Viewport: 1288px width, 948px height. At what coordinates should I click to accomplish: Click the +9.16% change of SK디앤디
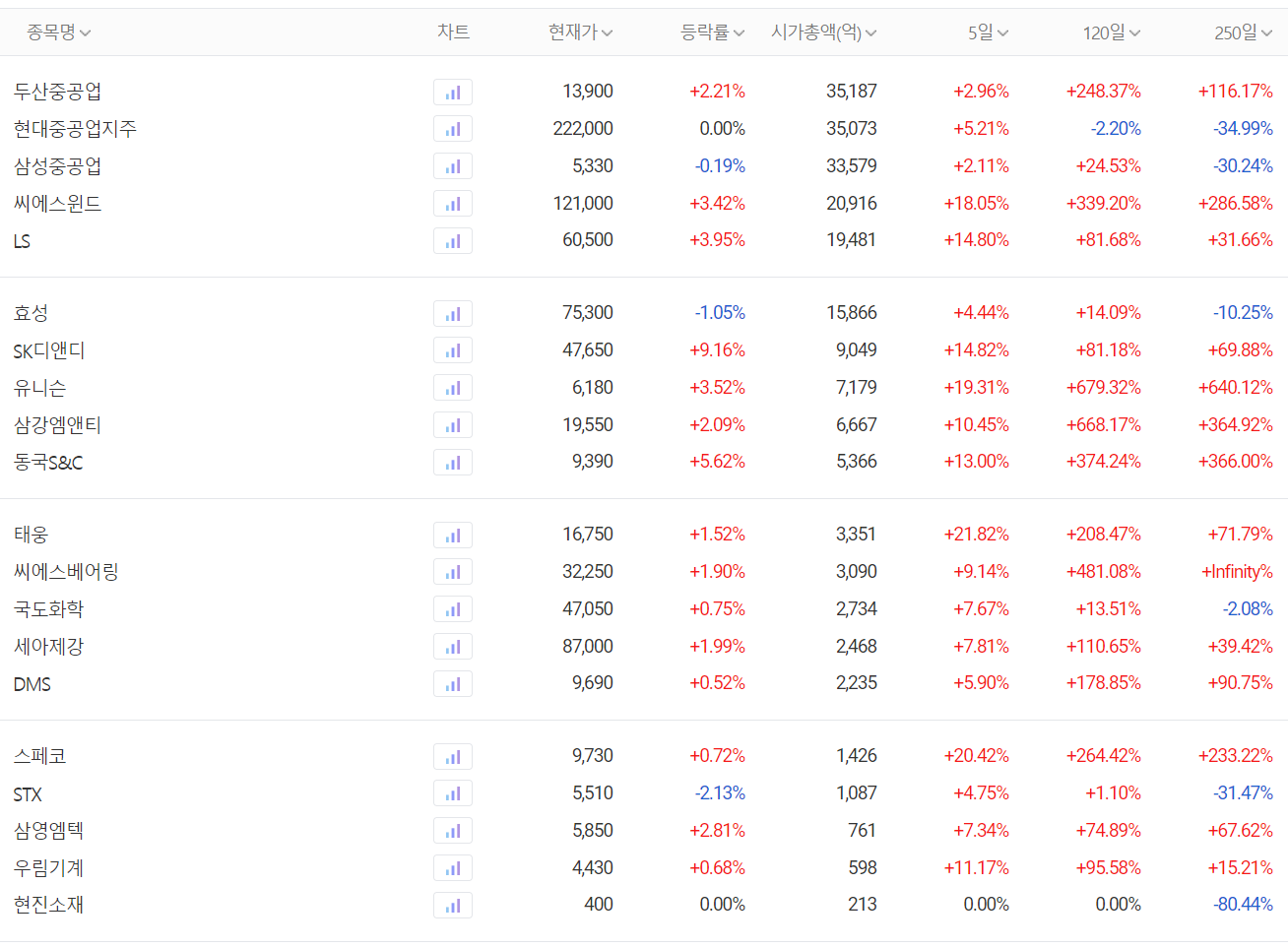pyautogui.click(x=717, y=350)
